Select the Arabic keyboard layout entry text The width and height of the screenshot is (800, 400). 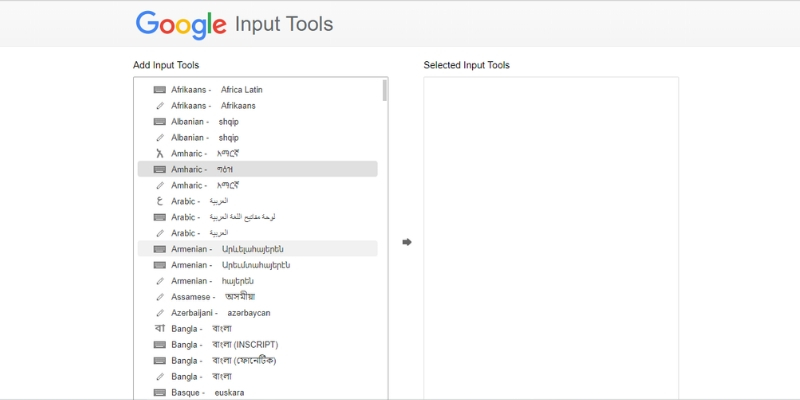click(x=223, y=217)
